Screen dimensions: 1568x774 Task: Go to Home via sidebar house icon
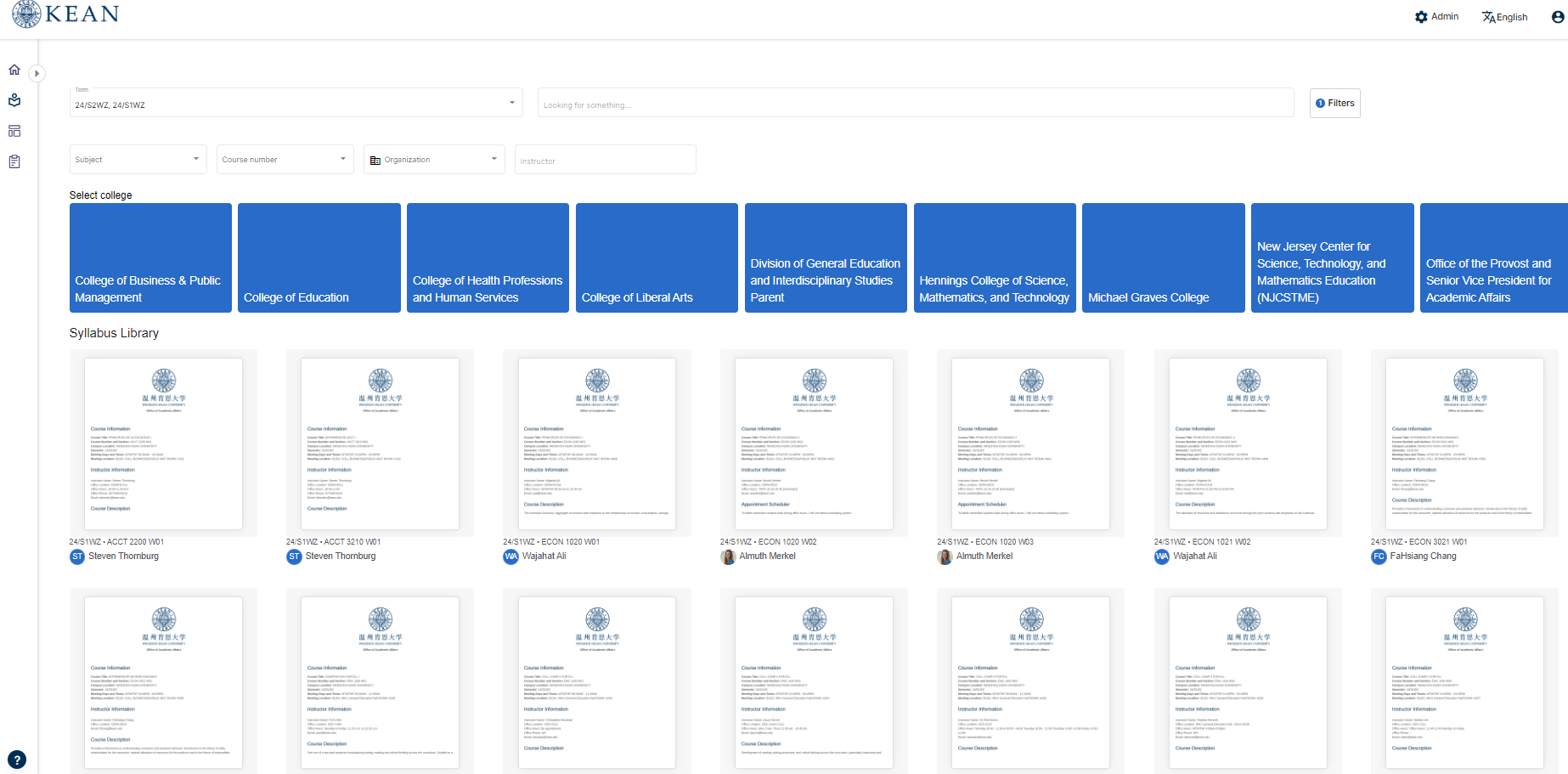click(14, 70)
